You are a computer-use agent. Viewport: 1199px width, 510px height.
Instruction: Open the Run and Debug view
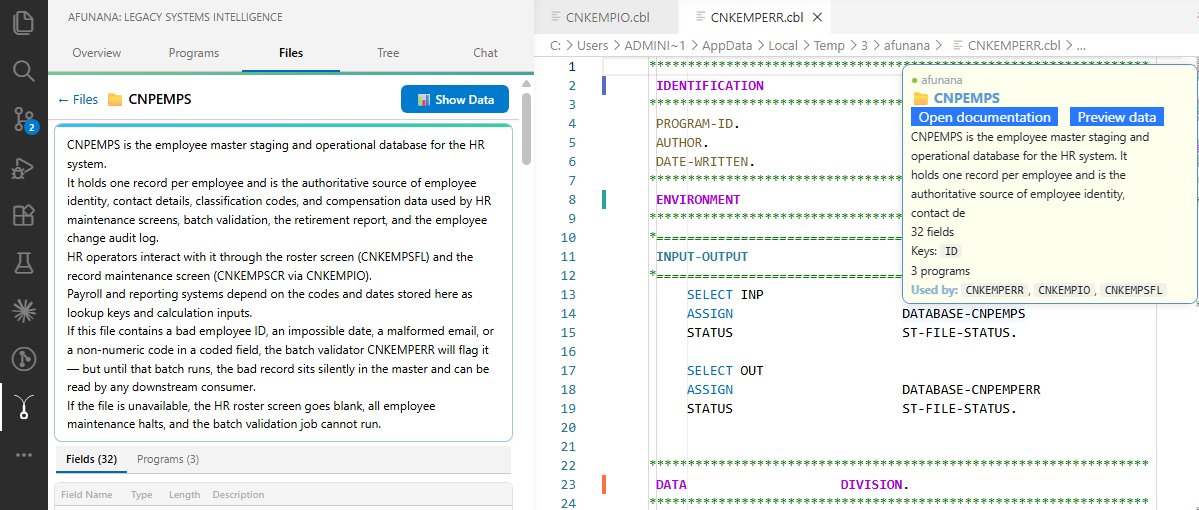click(x=24, y=167)
